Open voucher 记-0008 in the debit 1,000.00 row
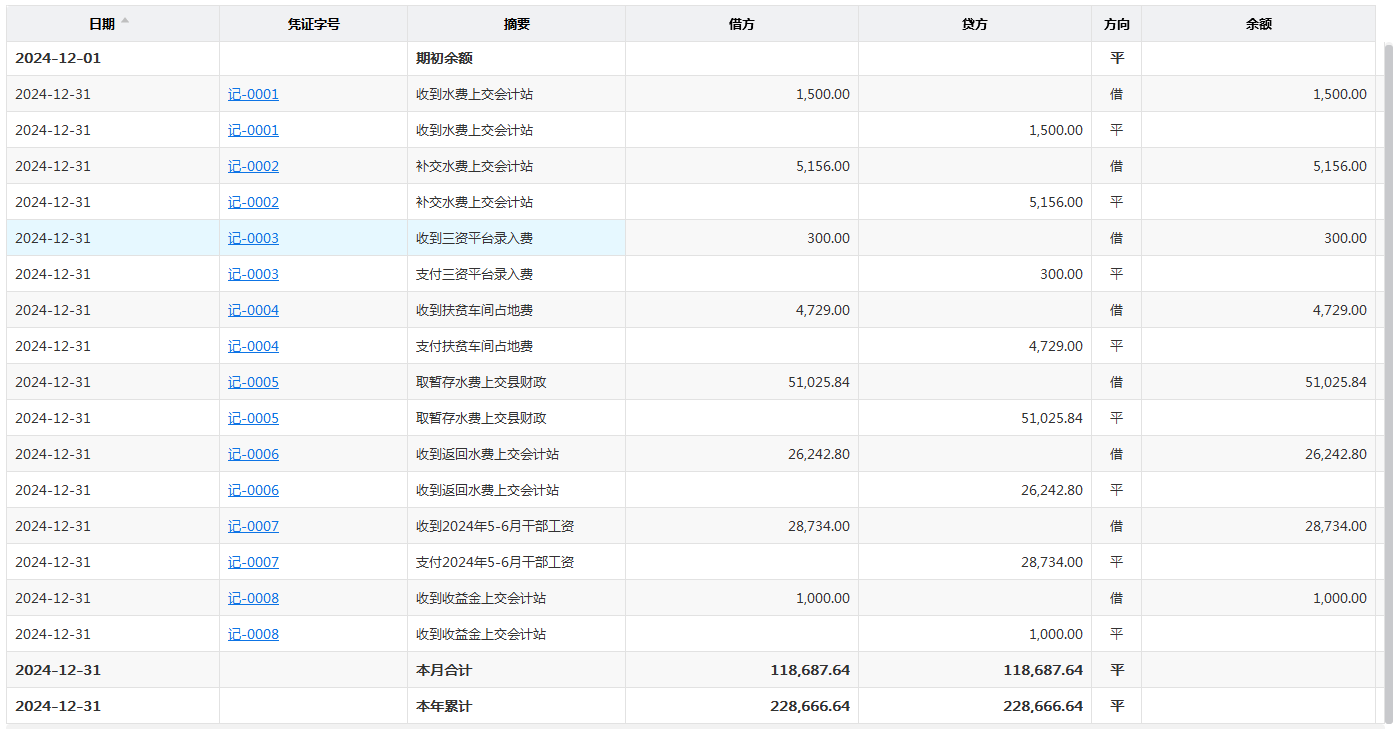Viewport: 1395px width, 729px height. click(253, 598)
